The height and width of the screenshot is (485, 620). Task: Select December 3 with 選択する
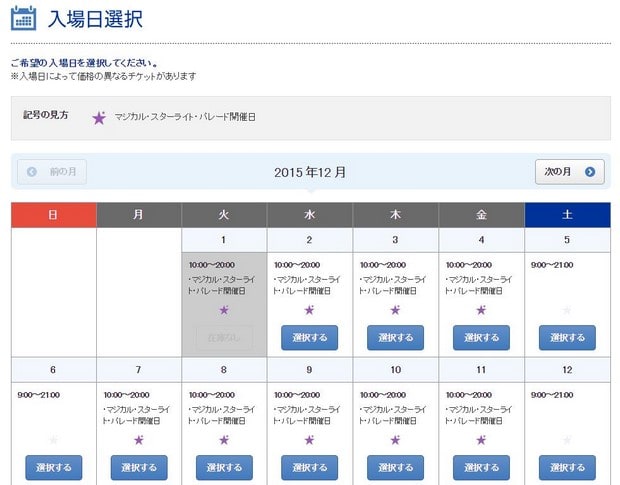(x=395, y=338)
